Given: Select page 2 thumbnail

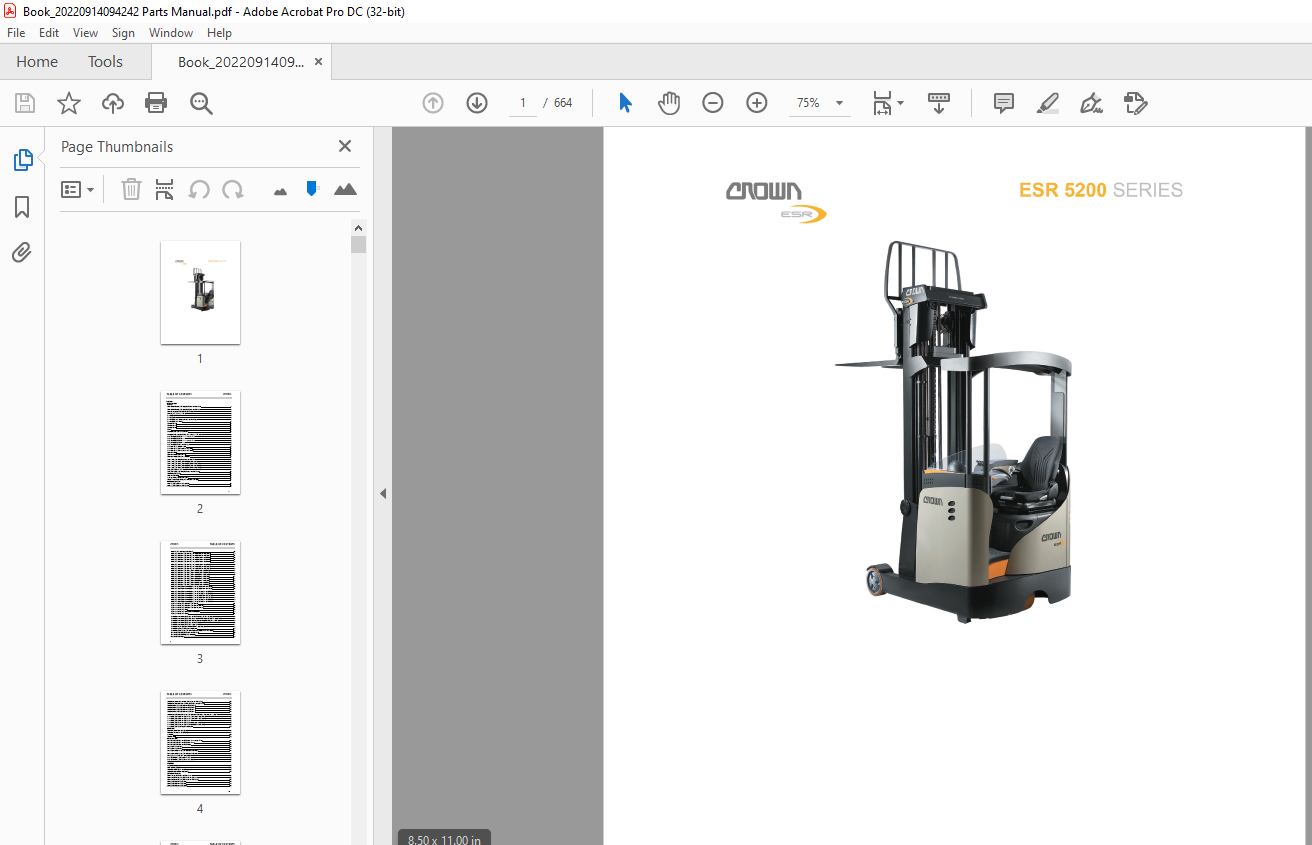Looking at the screenshot, I should coord(200,442).
